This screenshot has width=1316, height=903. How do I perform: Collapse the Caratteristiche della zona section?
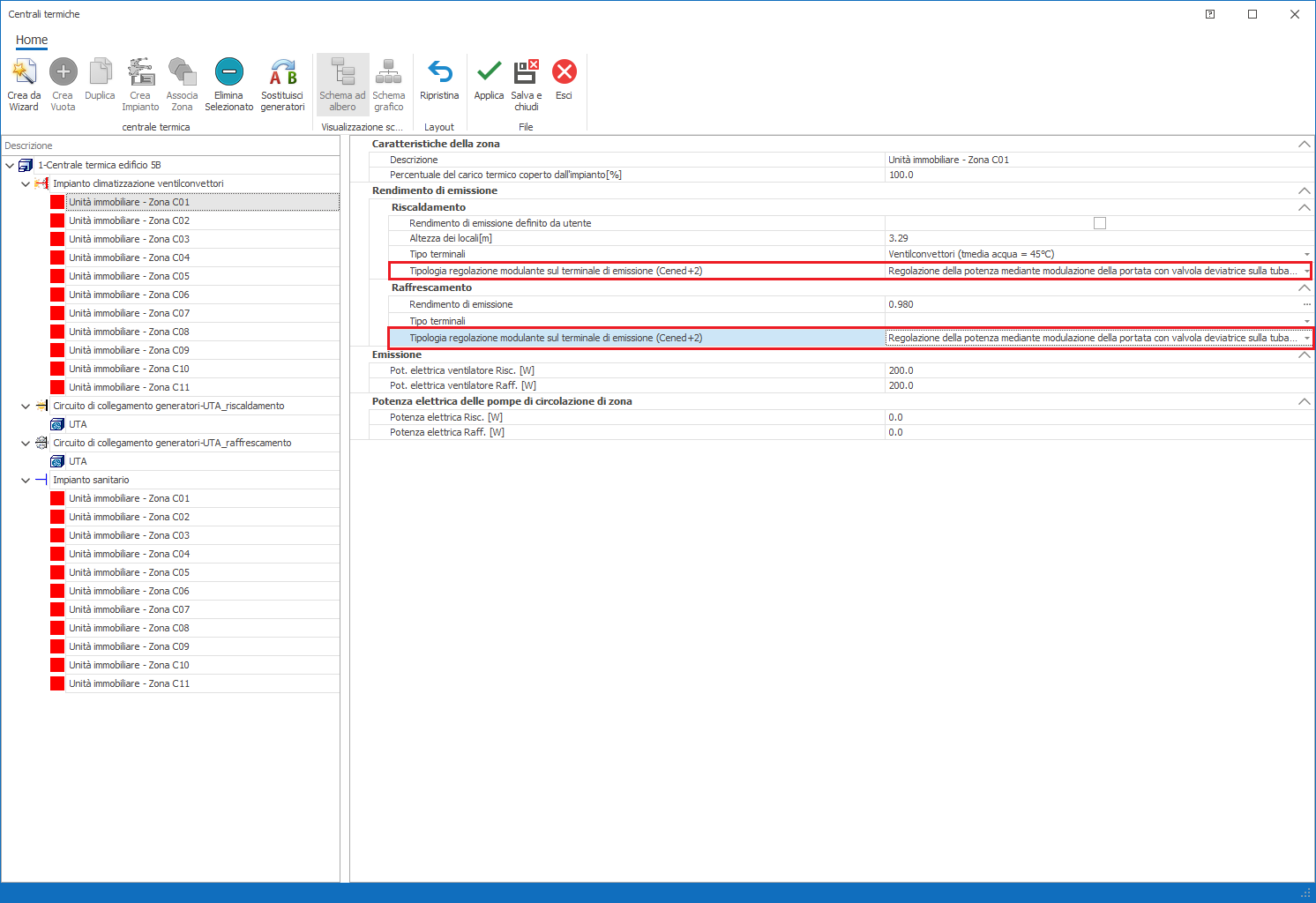click(1304, 144)
